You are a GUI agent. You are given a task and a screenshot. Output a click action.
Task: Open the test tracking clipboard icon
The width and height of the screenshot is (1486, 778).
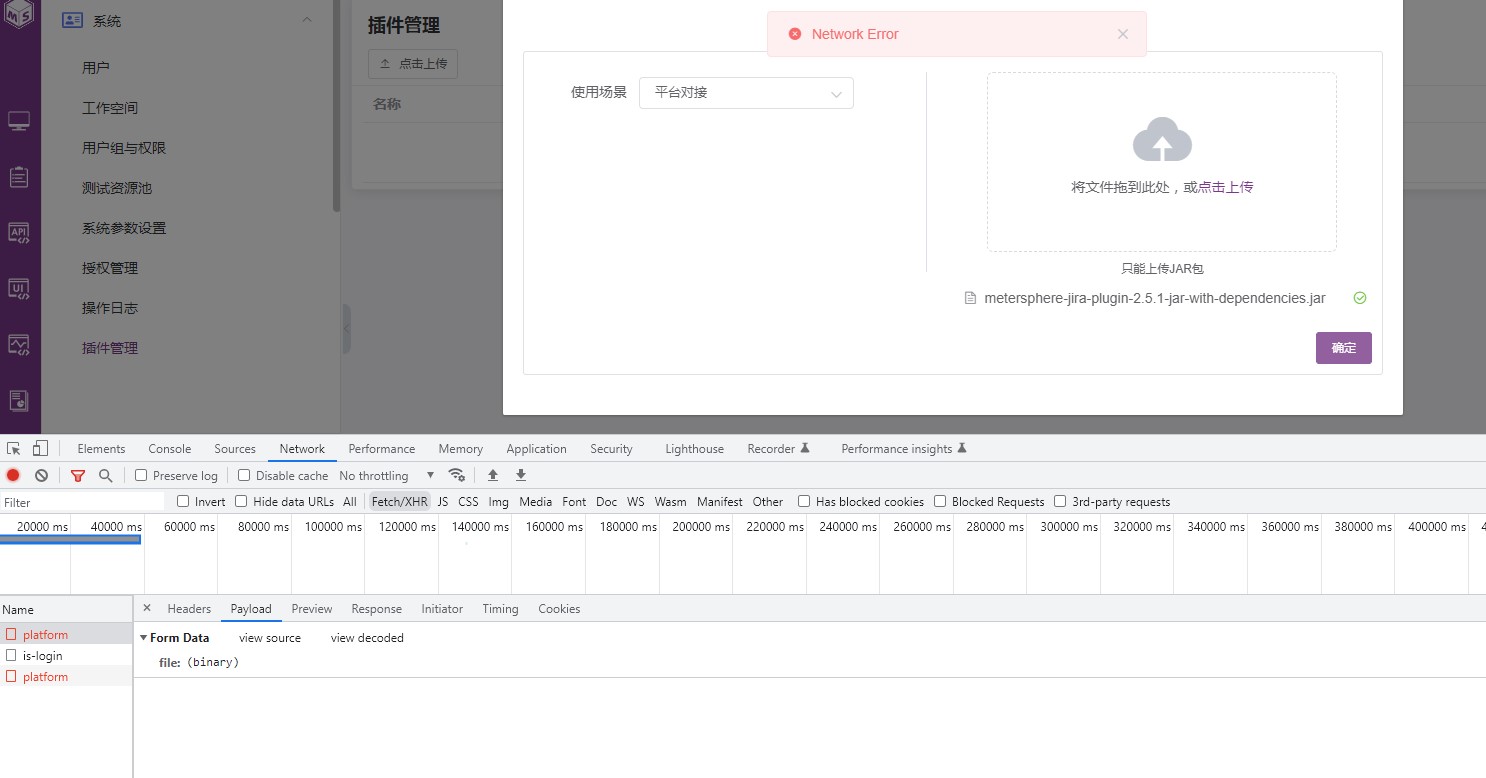point(20,176)
